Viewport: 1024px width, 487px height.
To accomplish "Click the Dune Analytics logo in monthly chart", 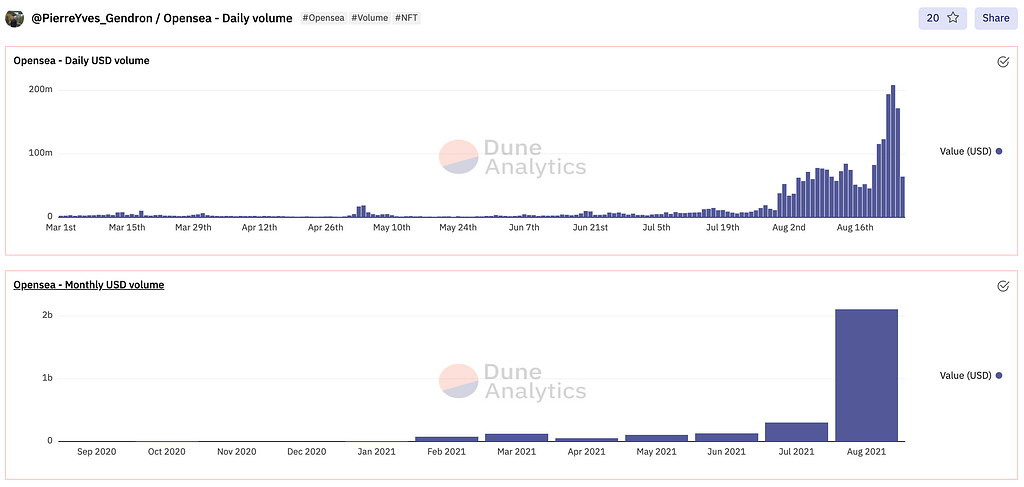I will click(x=513, y=381).
